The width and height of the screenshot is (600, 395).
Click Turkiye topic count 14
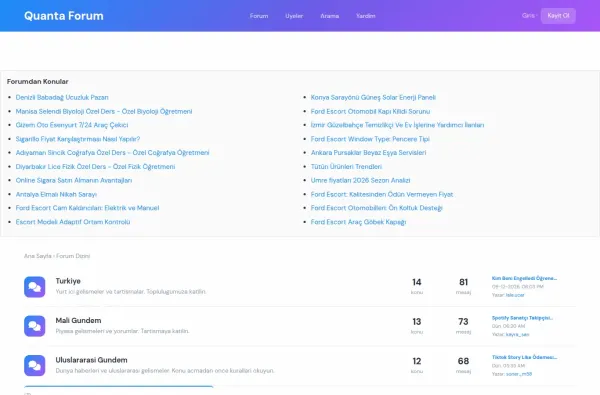pyautogui.click(x=417, y=282)
